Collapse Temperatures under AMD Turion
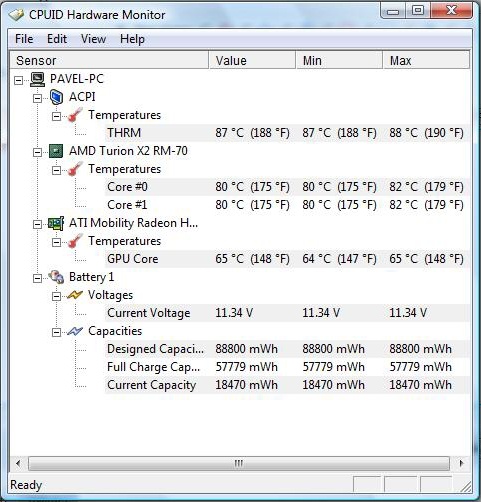This screenshot has height=502, width=481. point(56,170)
